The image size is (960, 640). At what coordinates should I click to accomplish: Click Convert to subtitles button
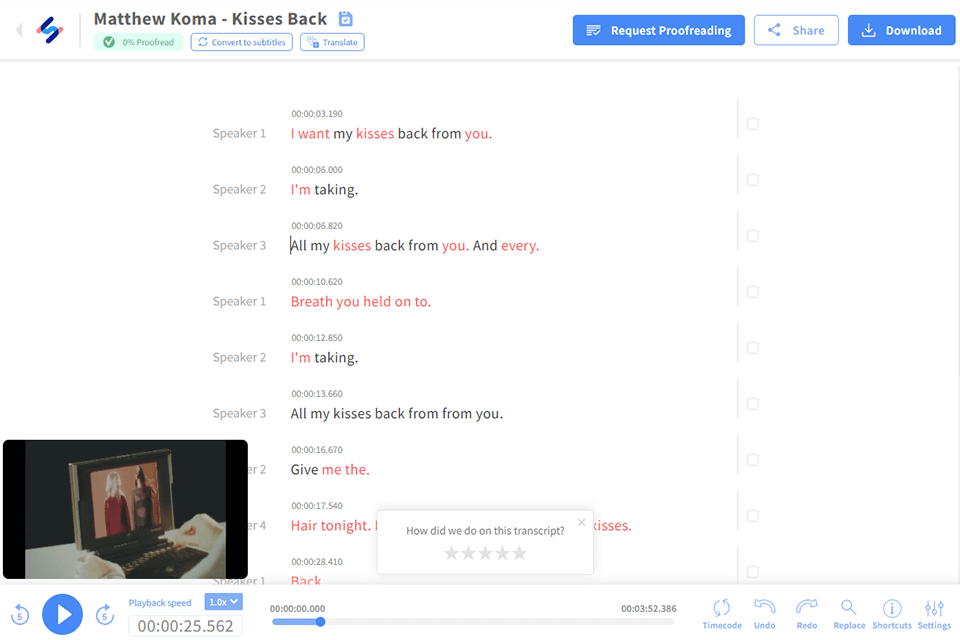(242, 42)
